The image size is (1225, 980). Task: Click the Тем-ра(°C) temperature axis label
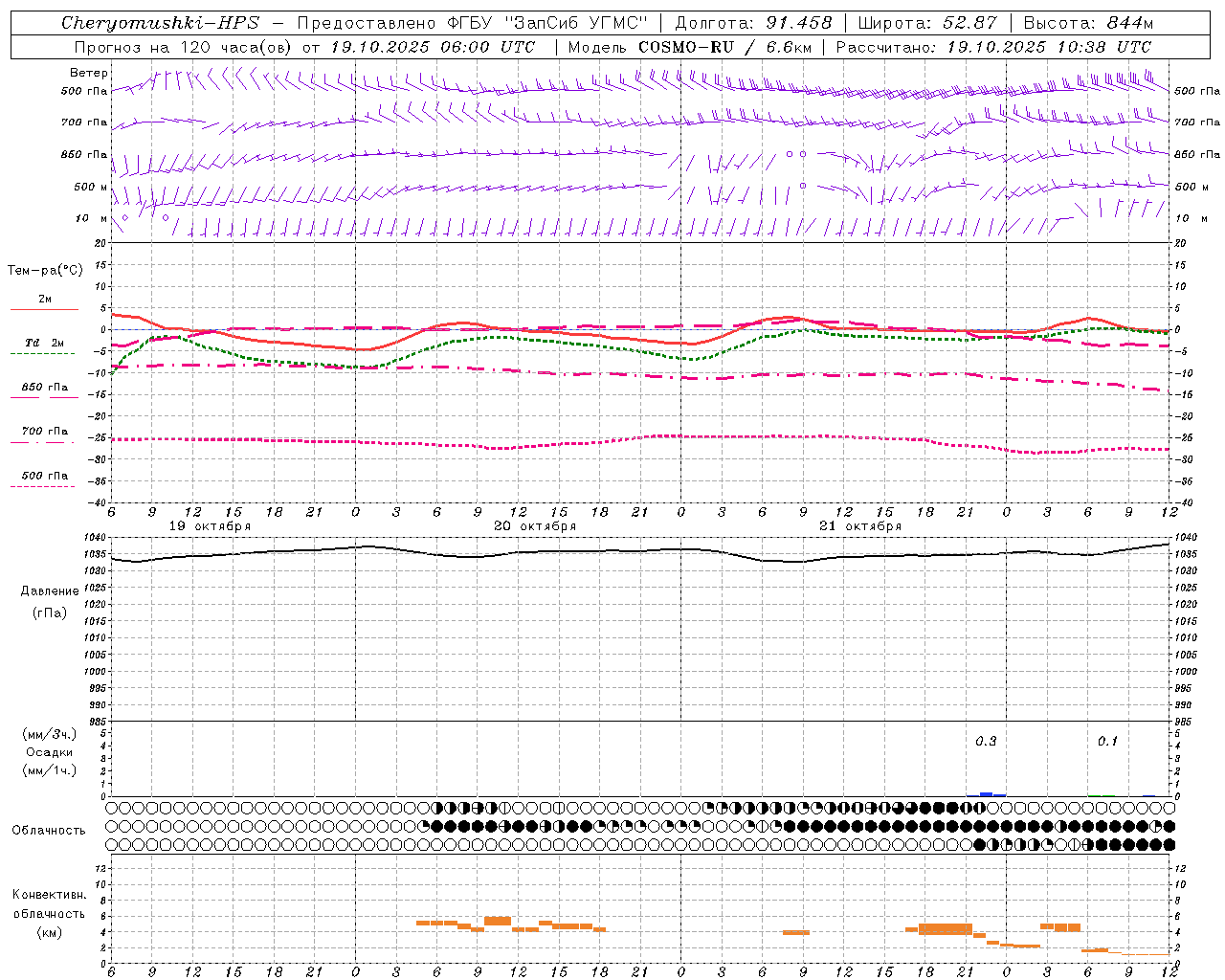45,271
